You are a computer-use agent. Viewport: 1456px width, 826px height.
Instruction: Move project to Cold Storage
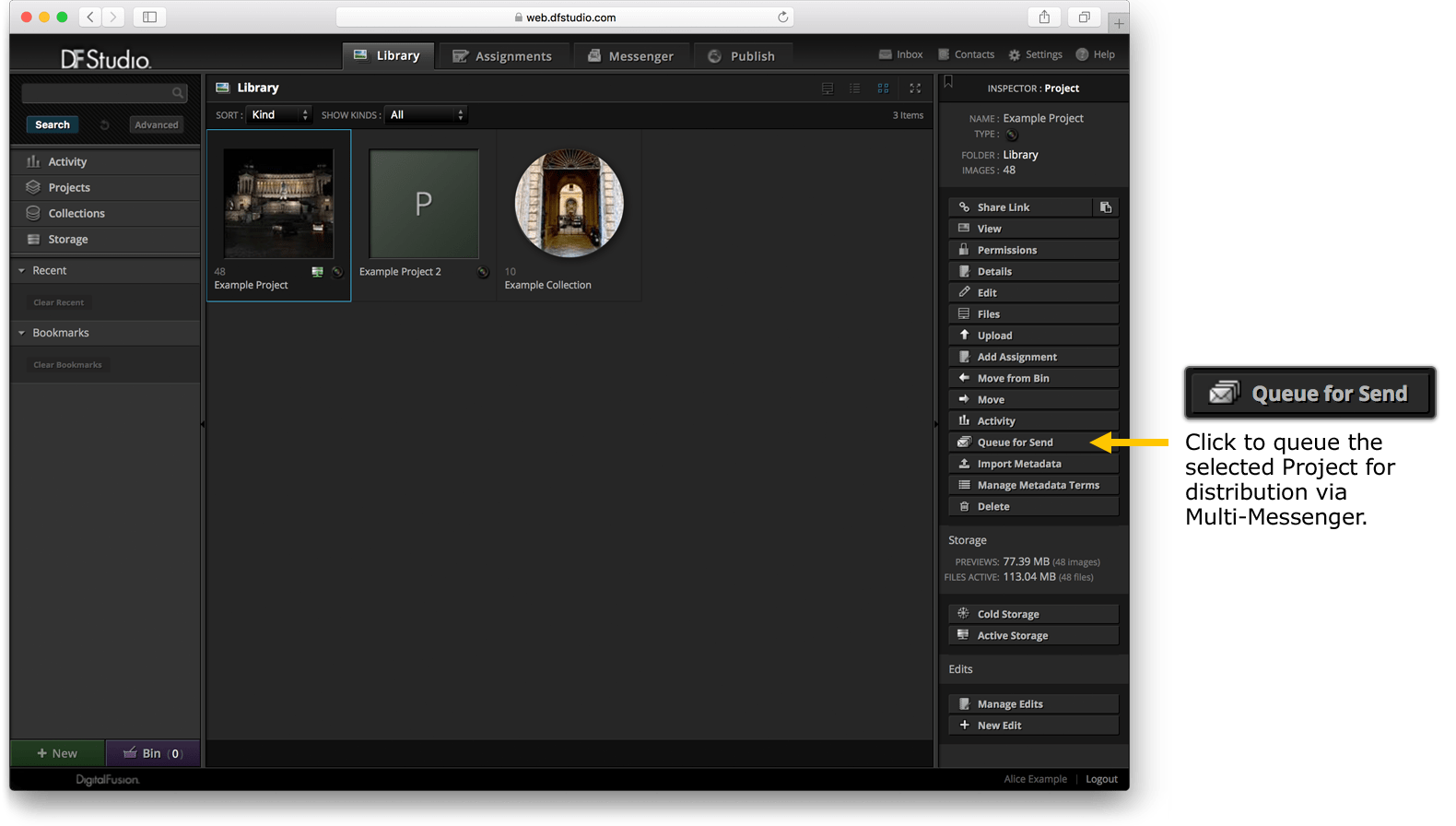pyautogui.click(x=1033, y=614)
